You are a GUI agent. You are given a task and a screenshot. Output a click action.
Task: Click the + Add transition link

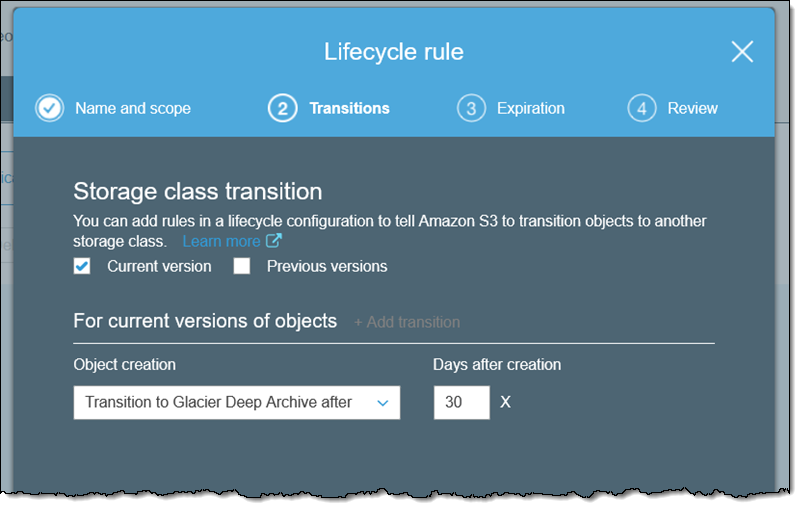pos(407,322)
